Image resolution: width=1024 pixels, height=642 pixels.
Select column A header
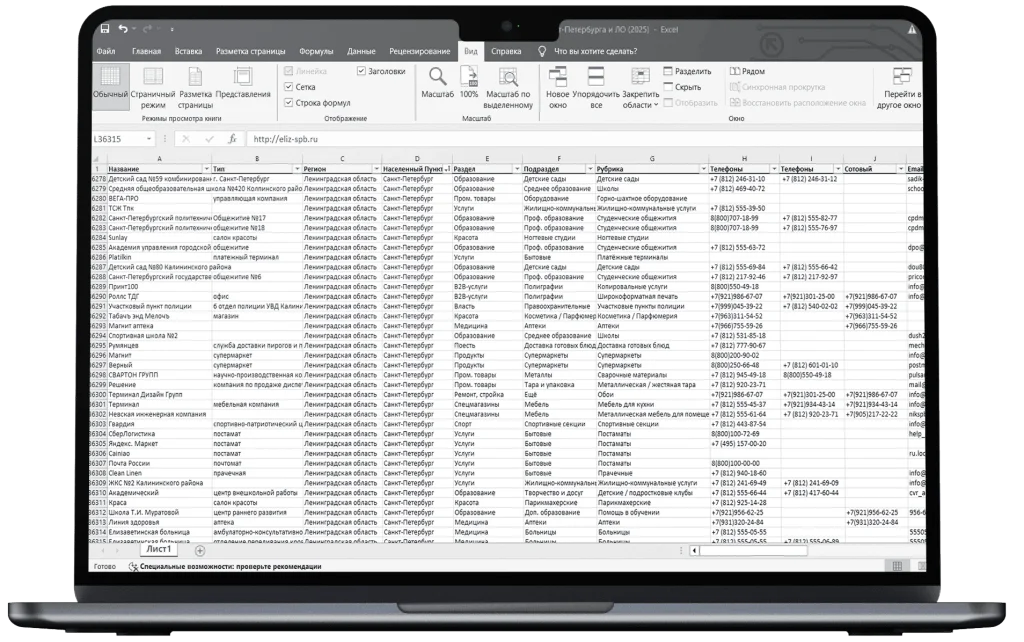(159, 159)
